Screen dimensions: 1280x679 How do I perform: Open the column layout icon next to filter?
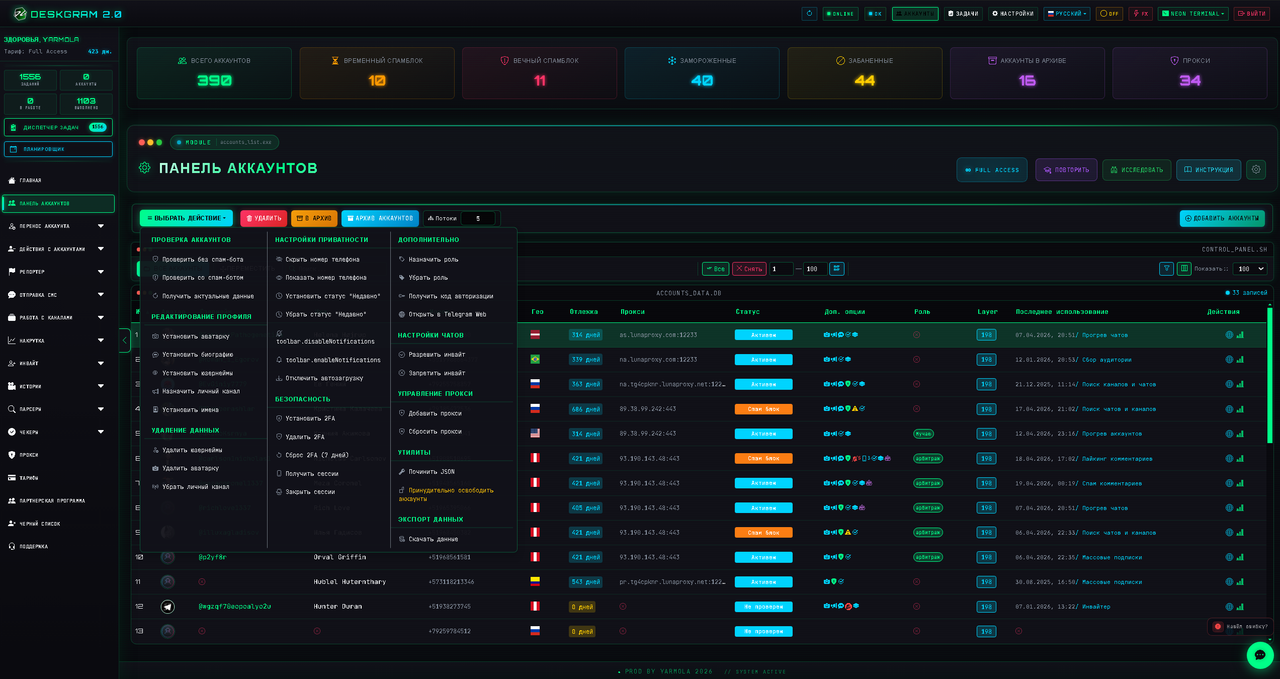pos(1184,269)
